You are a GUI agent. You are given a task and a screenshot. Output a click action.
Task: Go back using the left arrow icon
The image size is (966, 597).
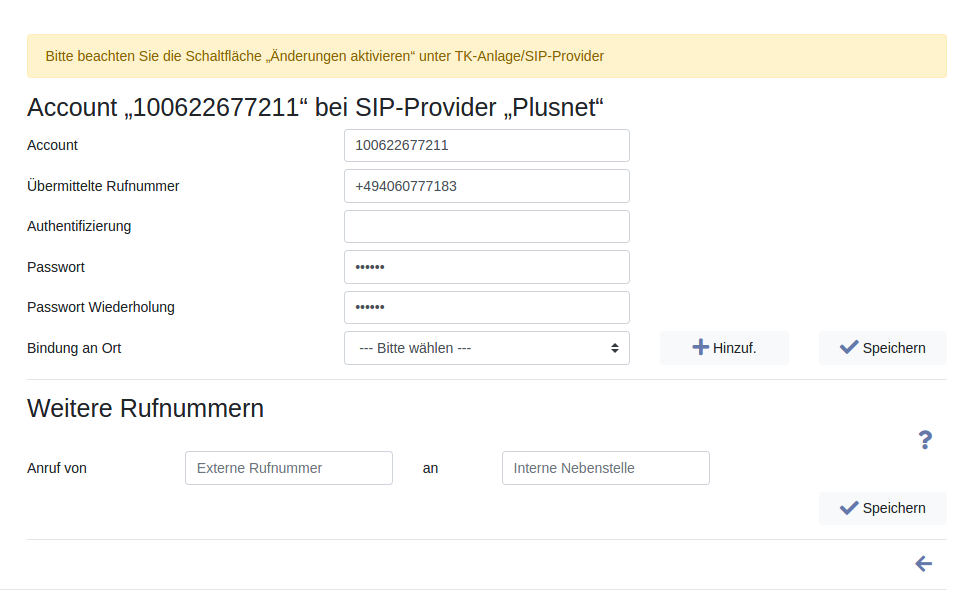point(923,564)
